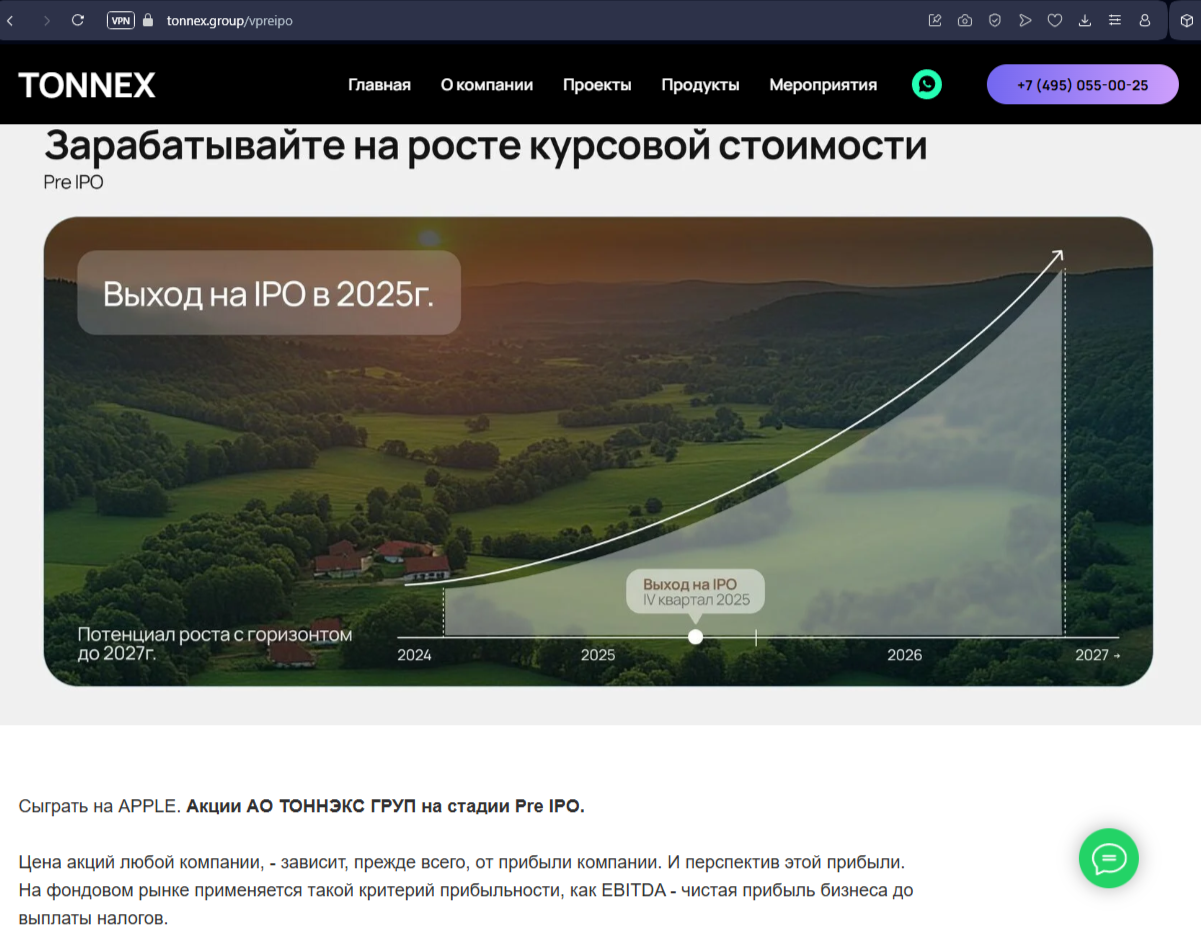This screenshot has width=1201, height=933.
Task: Open the green chat widget button
Action: point(1109,858)
